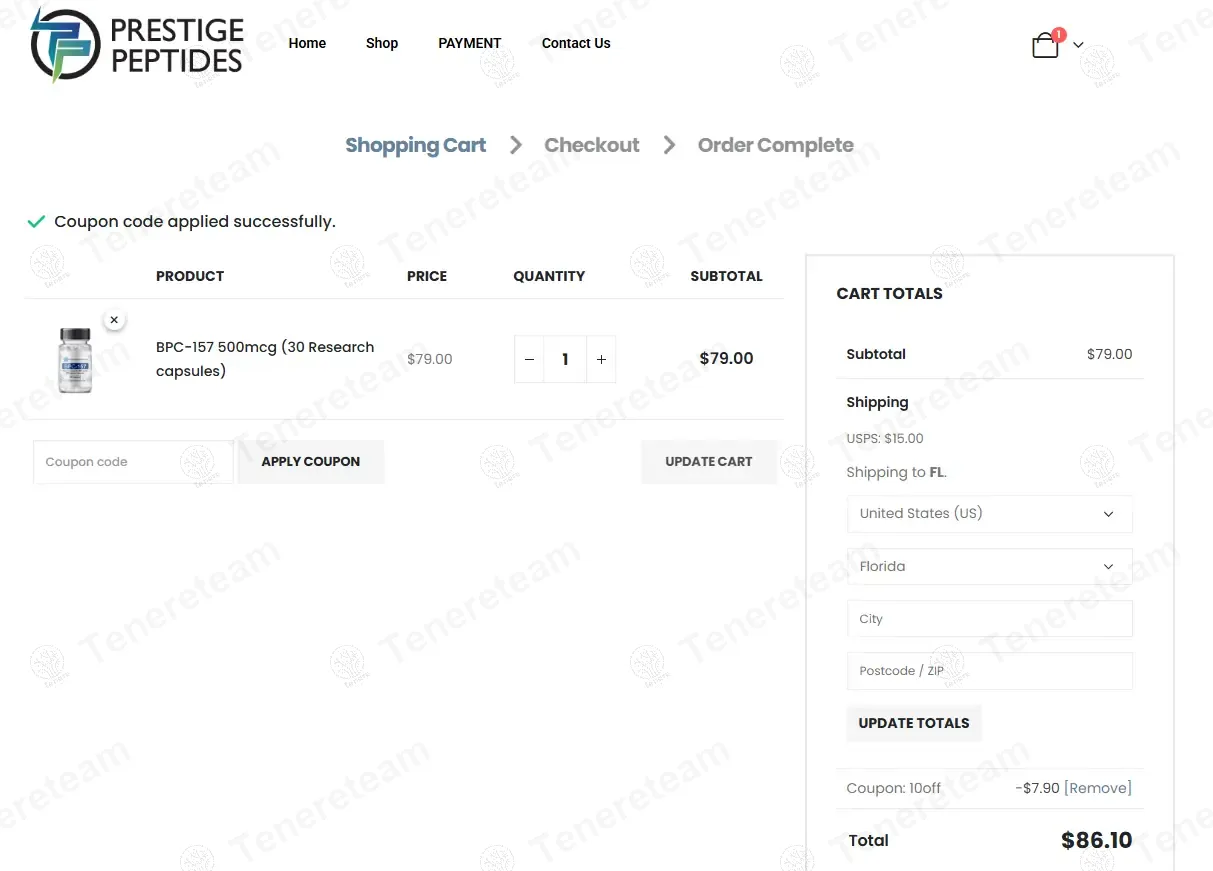Click the Shipping to FL text
Image resolution: width=1213 pixels, height=871 pixels.
896,473
